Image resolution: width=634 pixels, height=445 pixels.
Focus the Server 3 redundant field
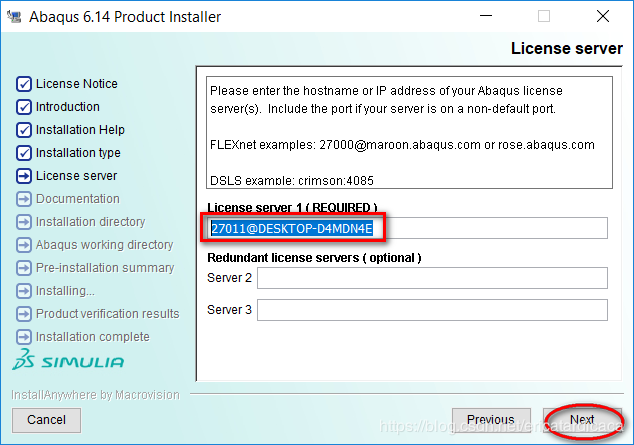[432, 310]
